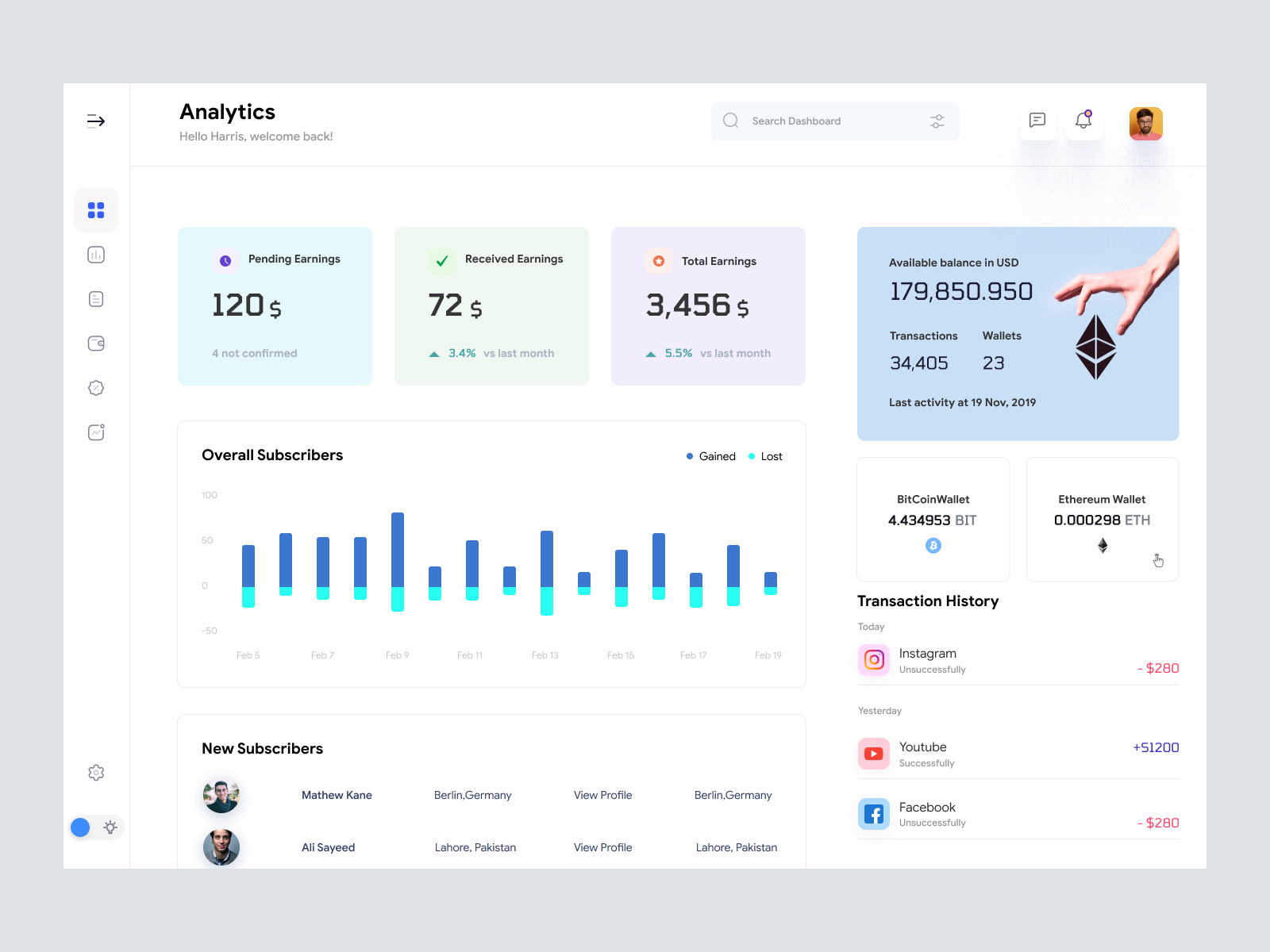Click the Instagram icon in Transaction History

pyautogui.click(x=874, y=659)
